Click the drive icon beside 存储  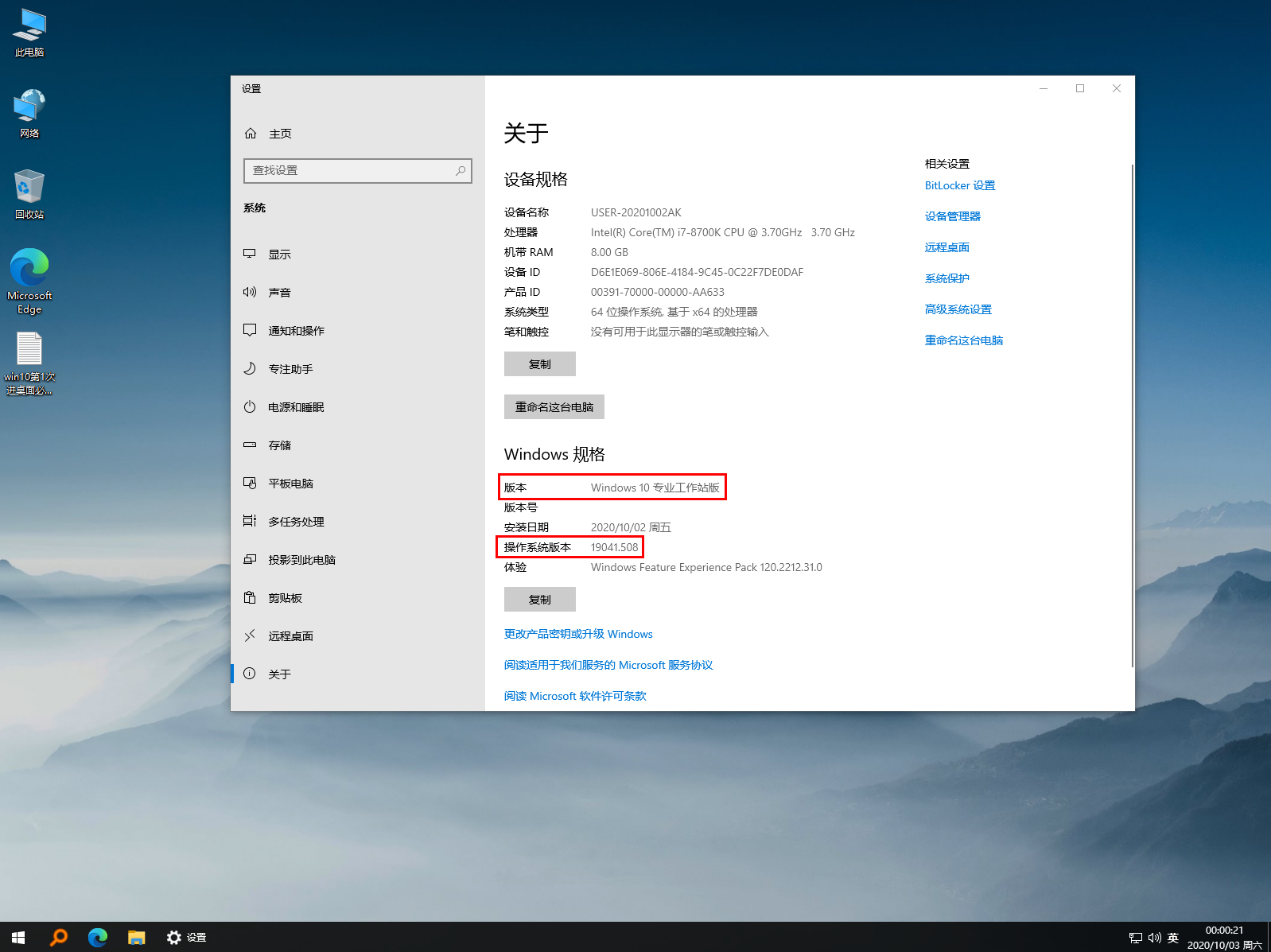pos(250,445)
